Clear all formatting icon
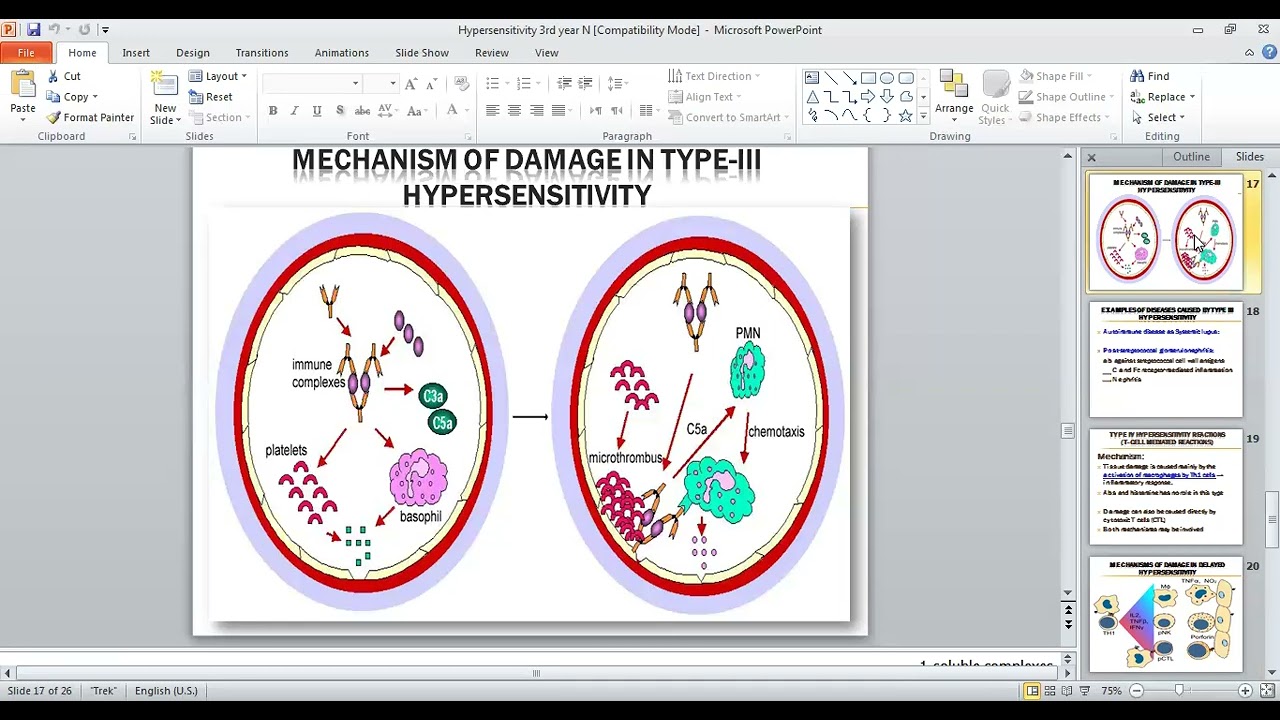Image resolution: width=1280 pixels, height=720 pixels. coord(461,84)
